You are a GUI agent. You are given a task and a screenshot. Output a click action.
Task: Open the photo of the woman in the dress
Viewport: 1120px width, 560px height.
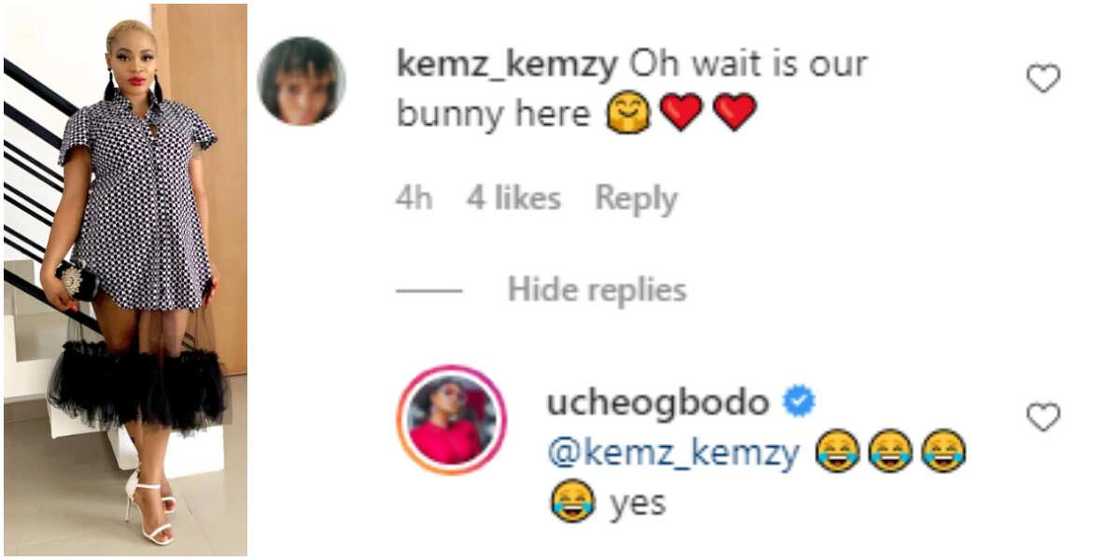click(126, 280)
